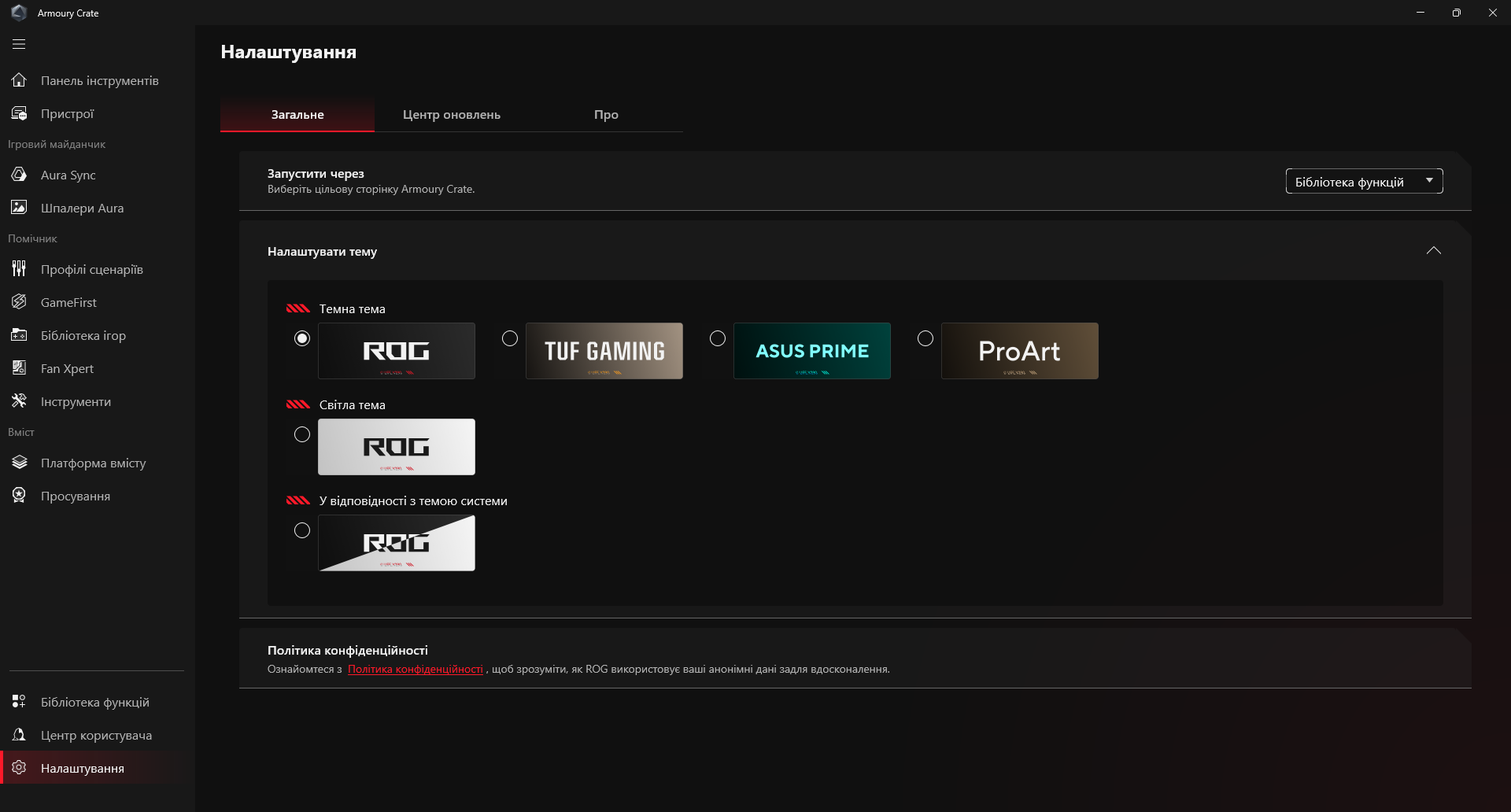Viewport: 1511px width, 812px height.
Task: Go to Fan Xpert page
Action: click(98, 368)
